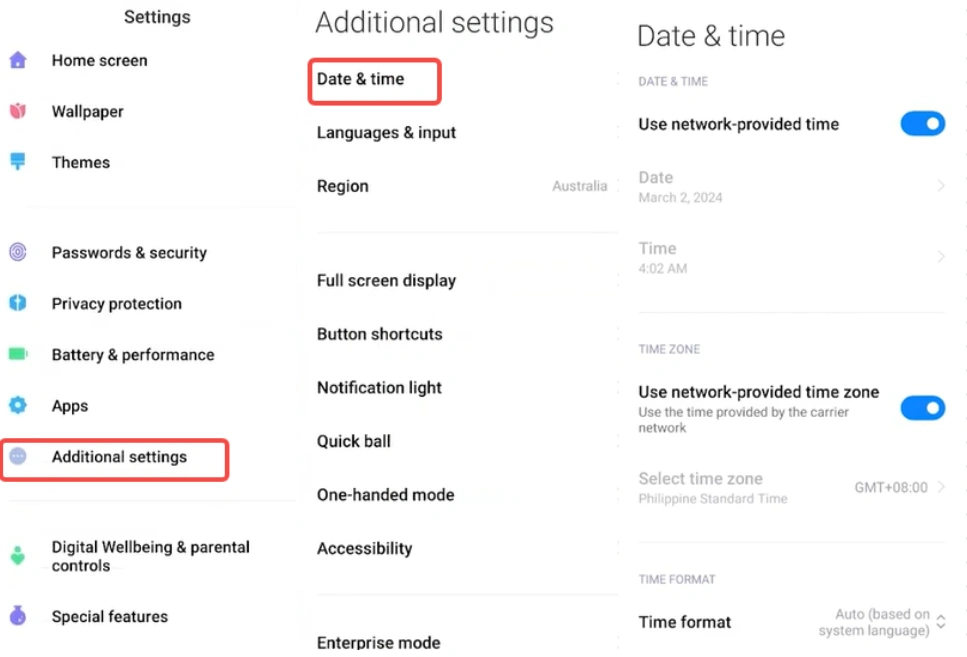
Task: Click the Apps gear icon
Action: point(18,405)
